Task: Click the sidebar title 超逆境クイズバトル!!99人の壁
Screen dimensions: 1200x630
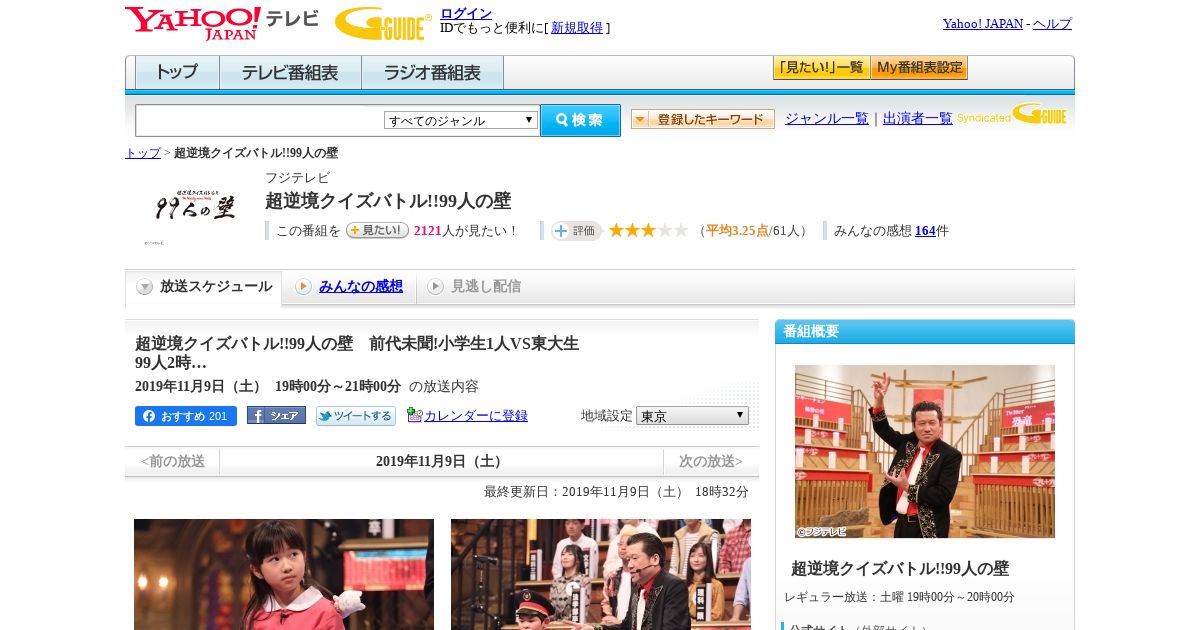Action: tap(900, 569)
